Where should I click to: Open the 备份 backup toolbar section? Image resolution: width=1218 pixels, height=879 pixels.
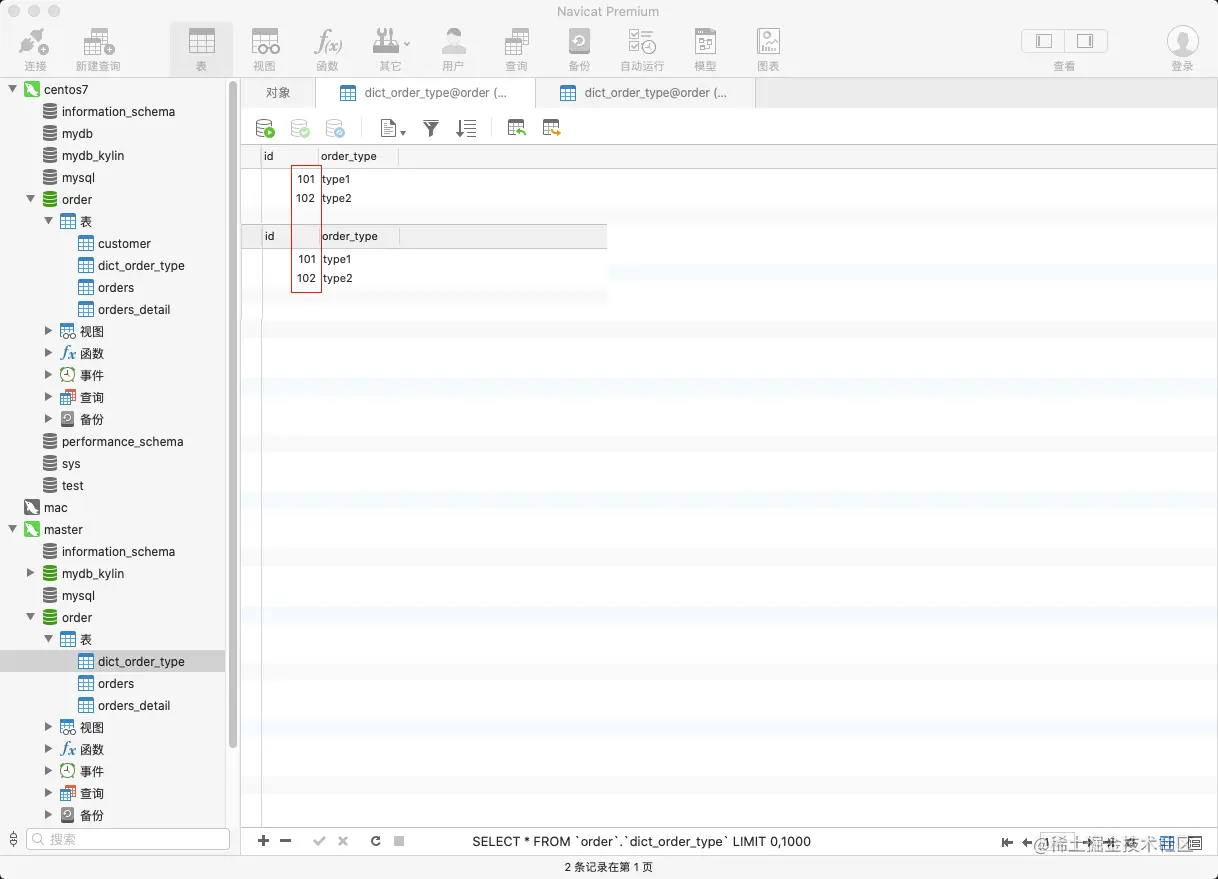(x=579, y=49)
